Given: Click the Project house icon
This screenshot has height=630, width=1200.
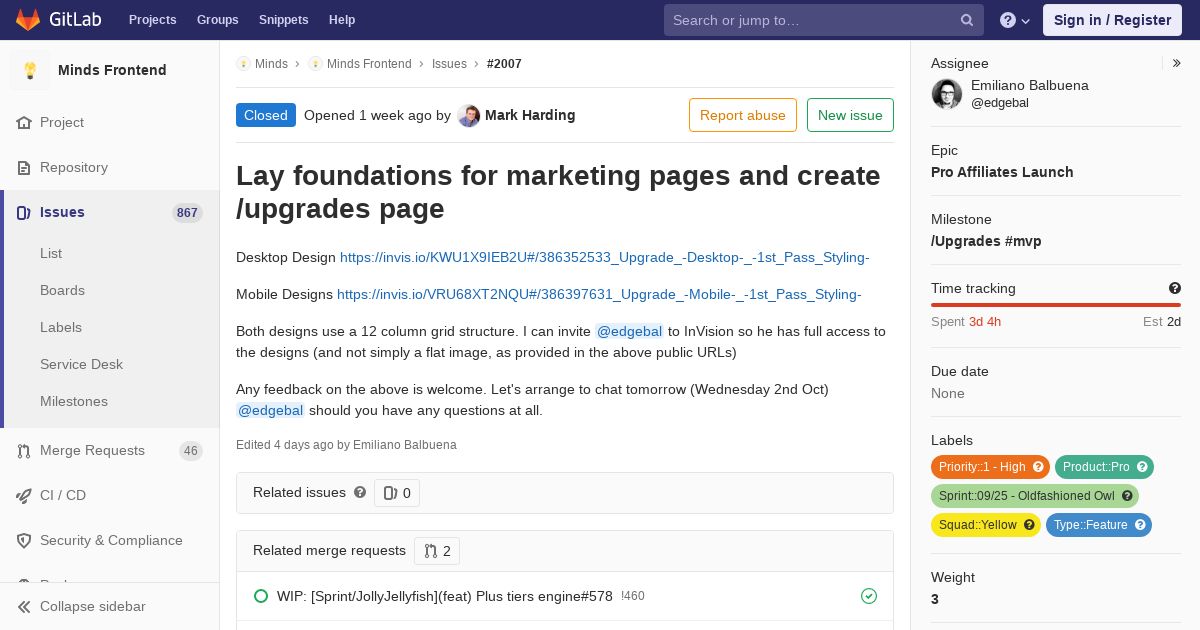Looking at the screenshot, I should click(24, 122).
